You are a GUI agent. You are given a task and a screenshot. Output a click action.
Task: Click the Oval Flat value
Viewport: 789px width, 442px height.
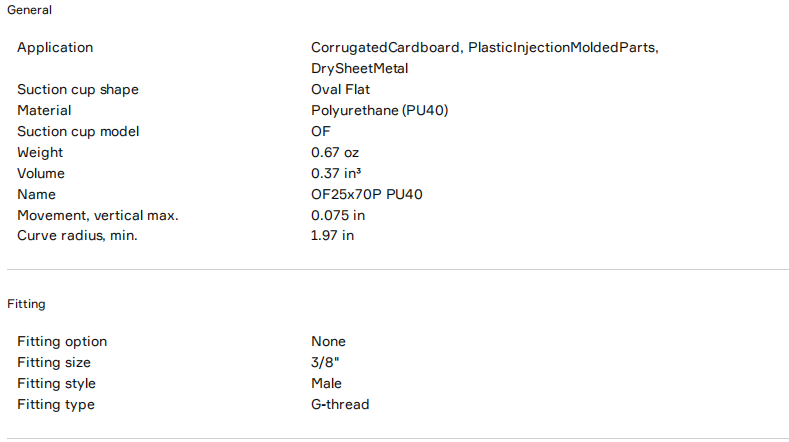pos(341,90)
